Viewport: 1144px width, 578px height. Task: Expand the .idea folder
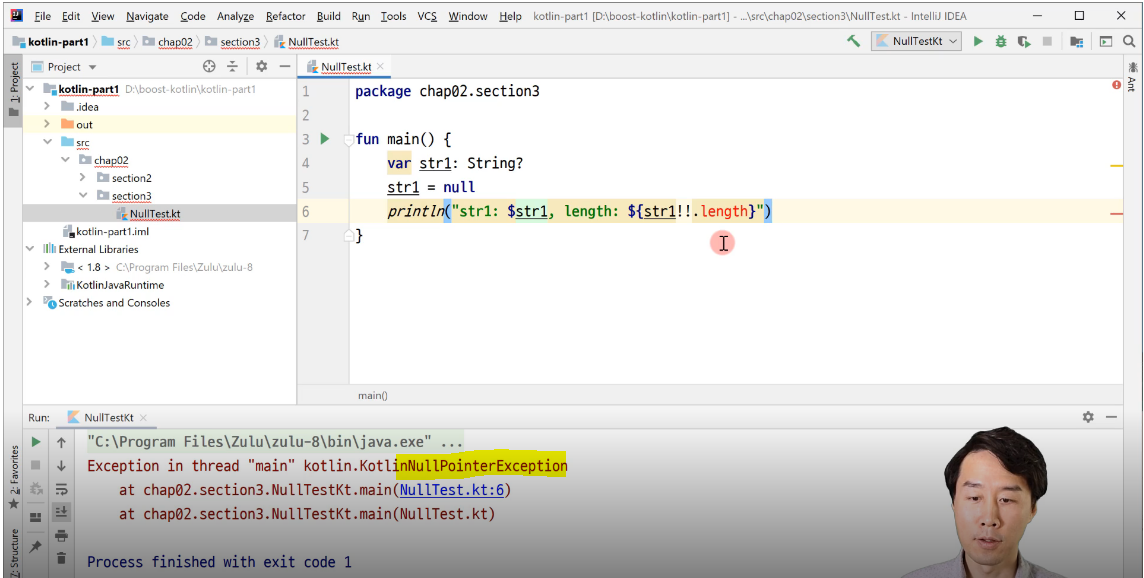coord(47,107)
